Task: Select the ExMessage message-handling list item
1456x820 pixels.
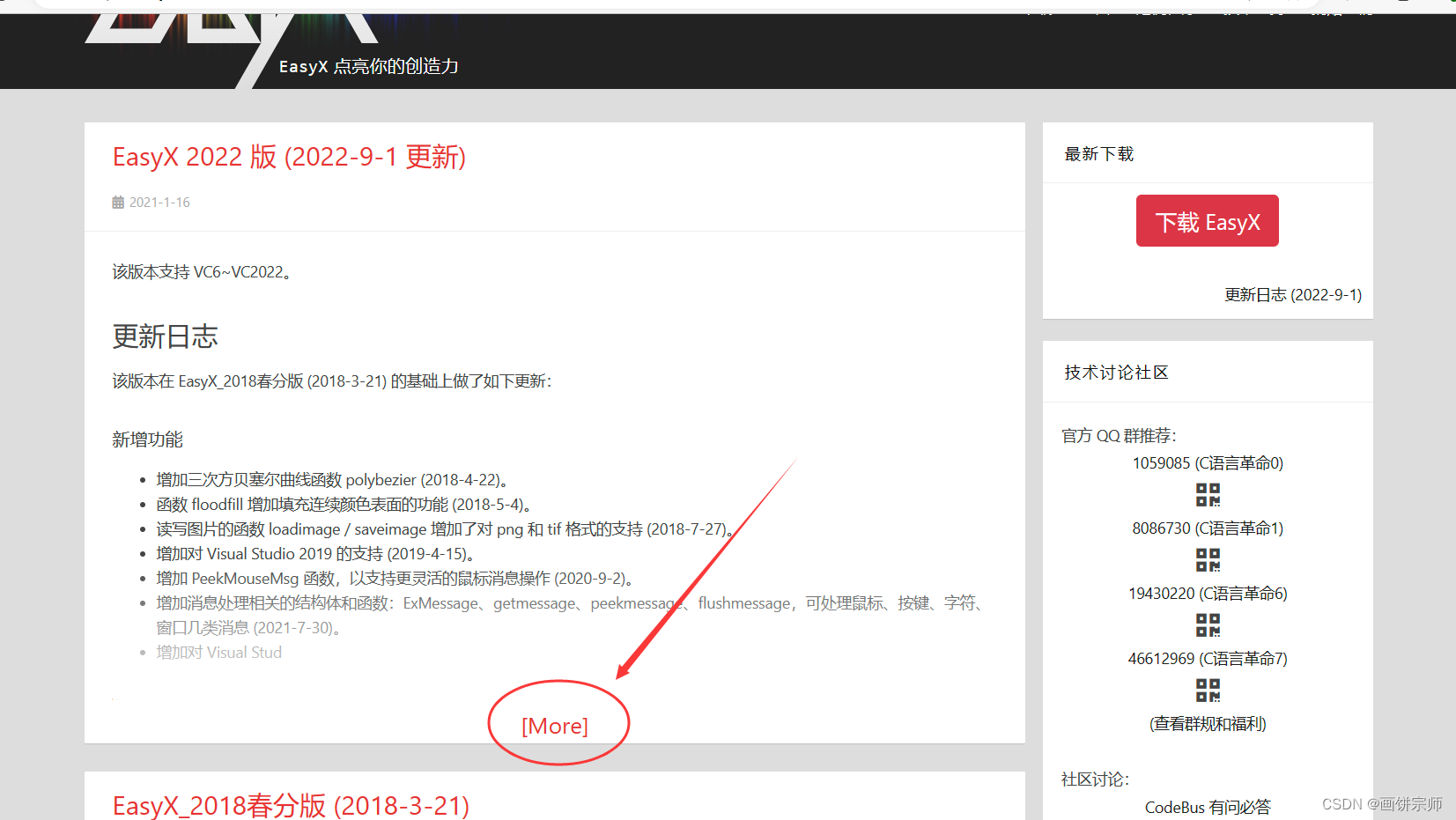Action: (570, 616)
